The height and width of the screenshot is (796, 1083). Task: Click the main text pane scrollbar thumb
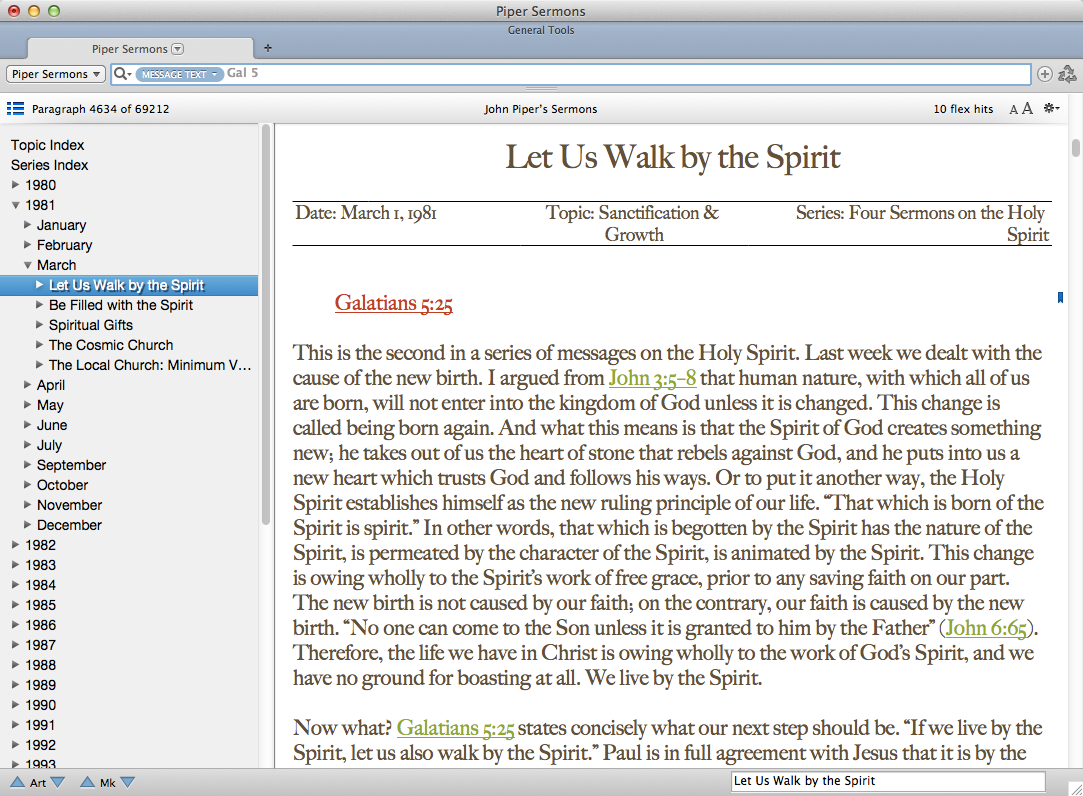(1075, 148)
